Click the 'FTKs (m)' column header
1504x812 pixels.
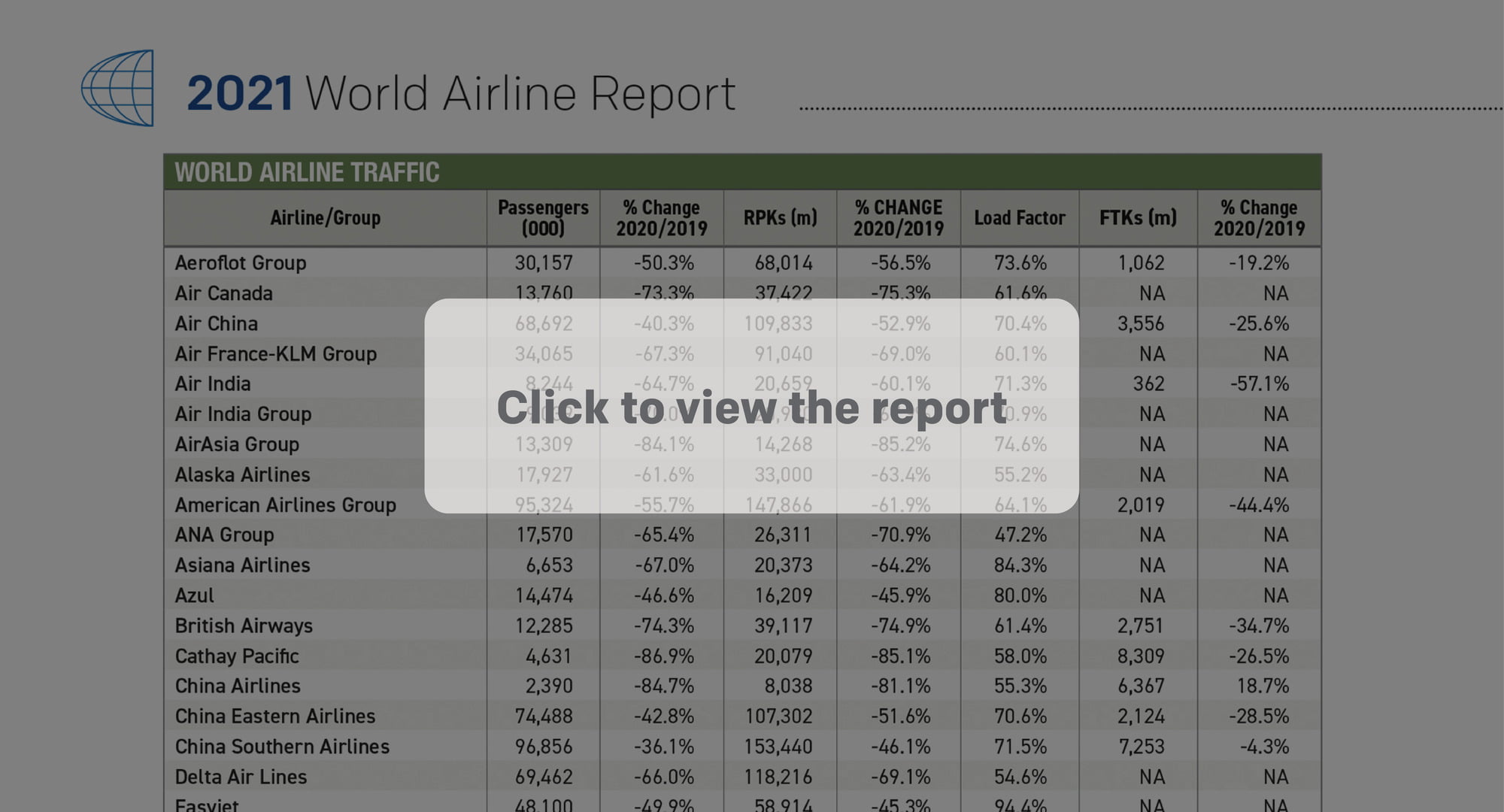[x=1138, y=218]
